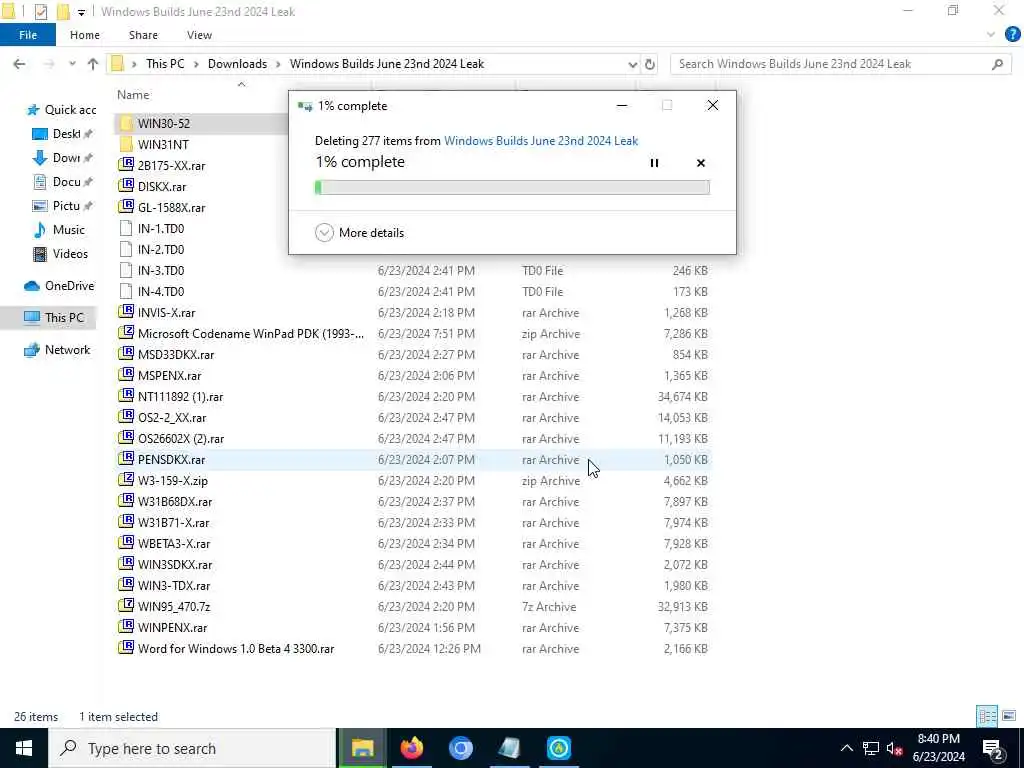Image resolution: width=1024 pixels, height=768 pixels.
Task: Open Explorer Help
Action: (1012, 34)
